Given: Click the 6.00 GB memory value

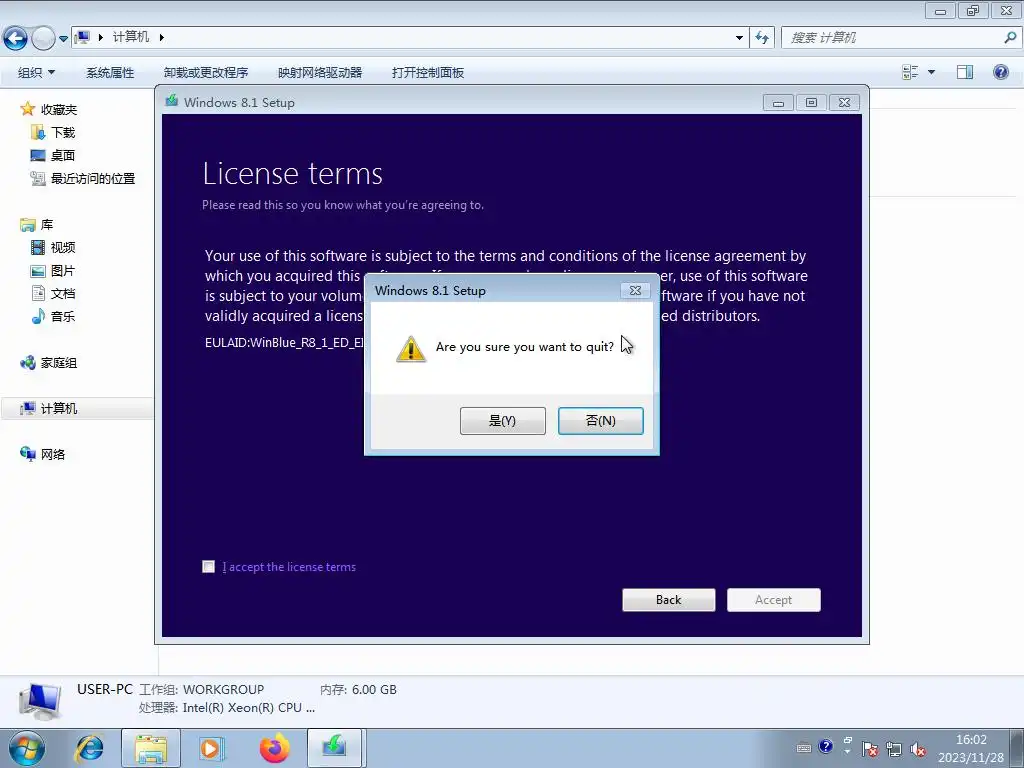Looking at the screenshot, I should pos(374,690).
